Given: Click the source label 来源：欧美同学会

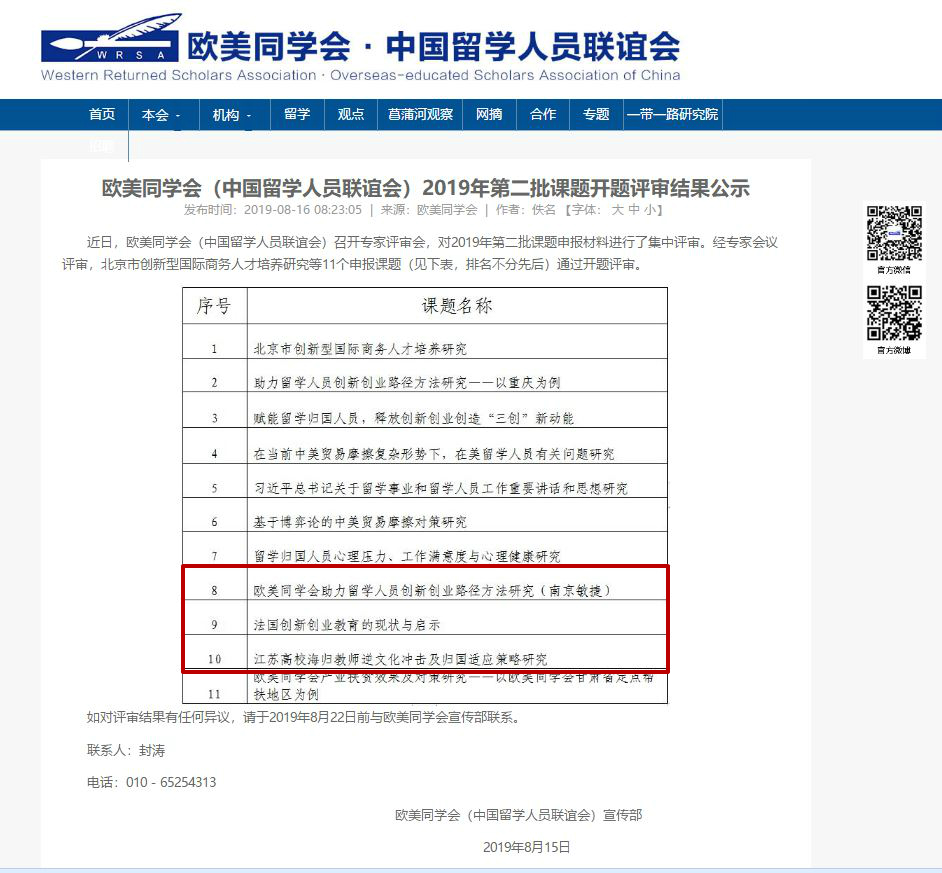Looking at the screenshot, I should pos(429,210).
